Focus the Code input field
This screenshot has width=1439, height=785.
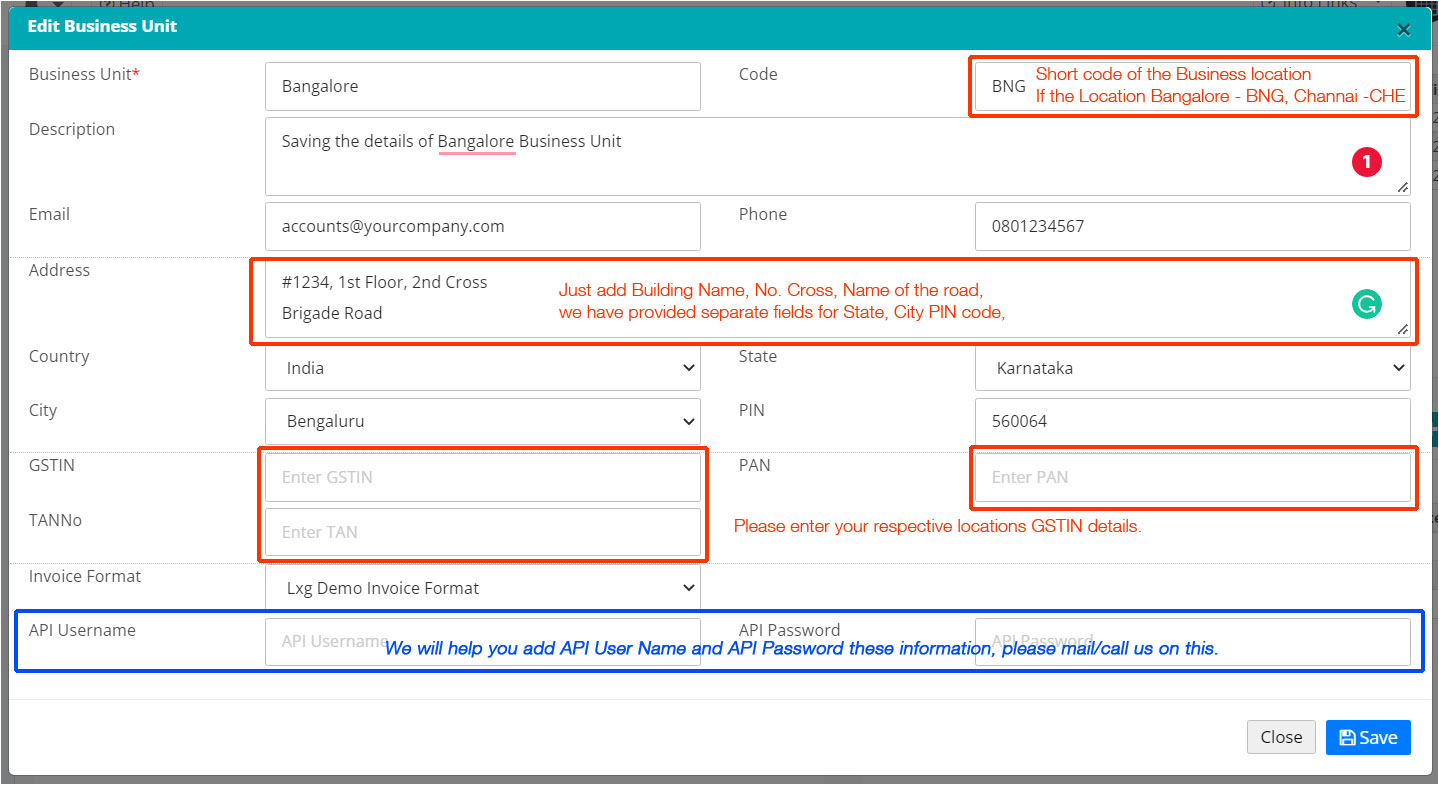tap(1007, 87)
